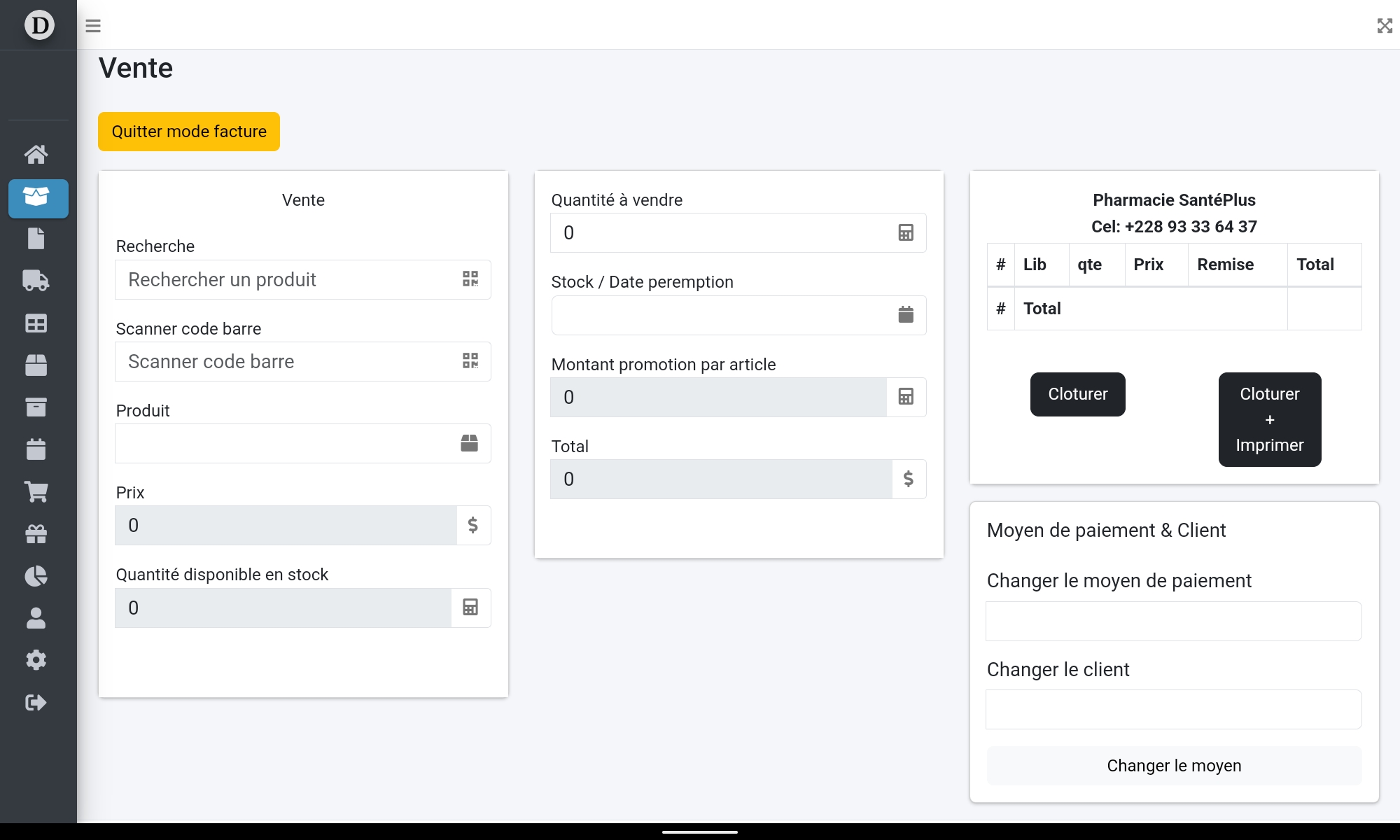Screen dimensions: 1400x840
Task: Open the settings gear sidebar icon
Action: (36, 660)
